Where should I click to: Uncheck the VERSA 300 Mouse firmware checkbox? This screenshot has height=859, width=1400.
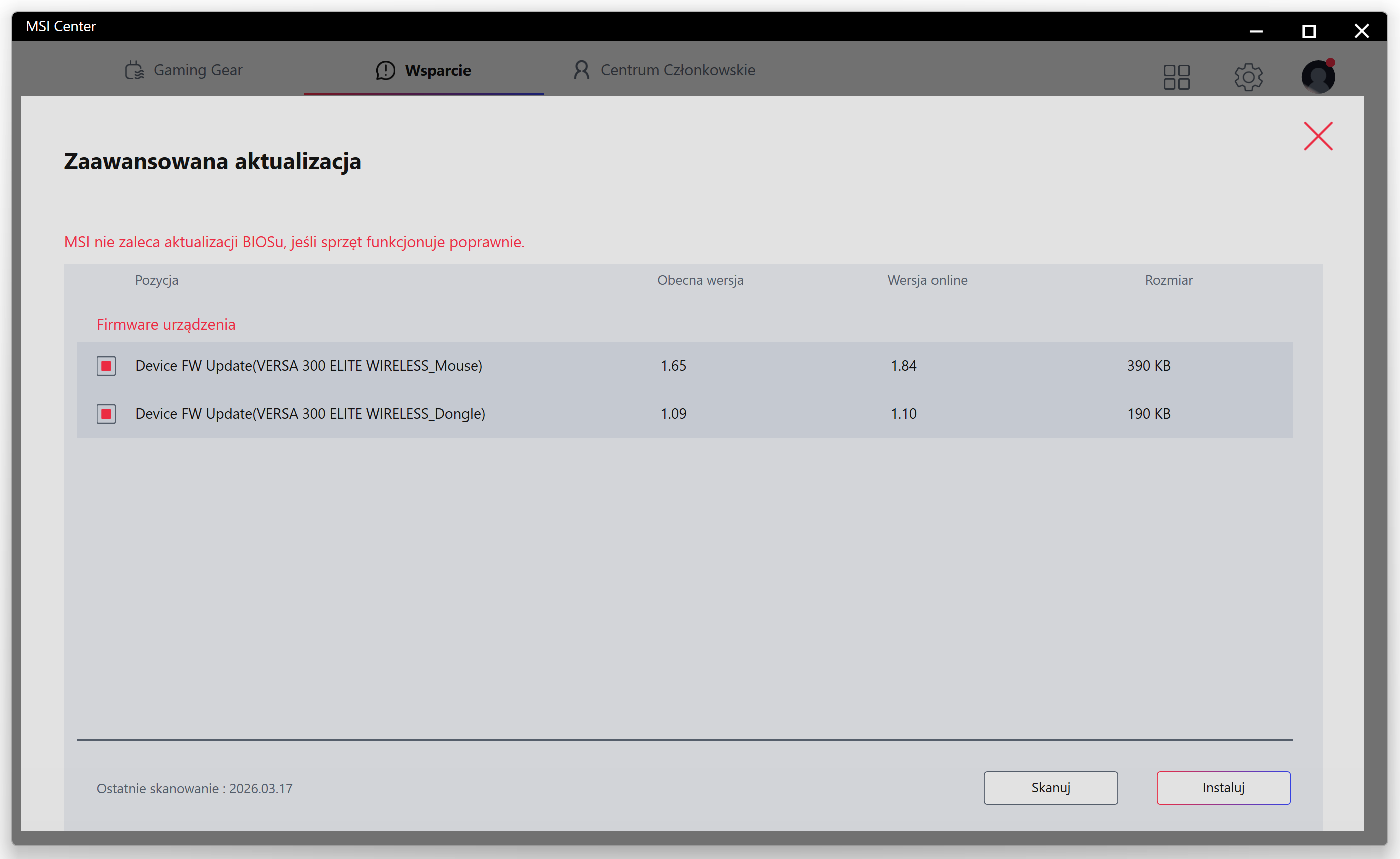pyautogui.click(x=106, y=366)
